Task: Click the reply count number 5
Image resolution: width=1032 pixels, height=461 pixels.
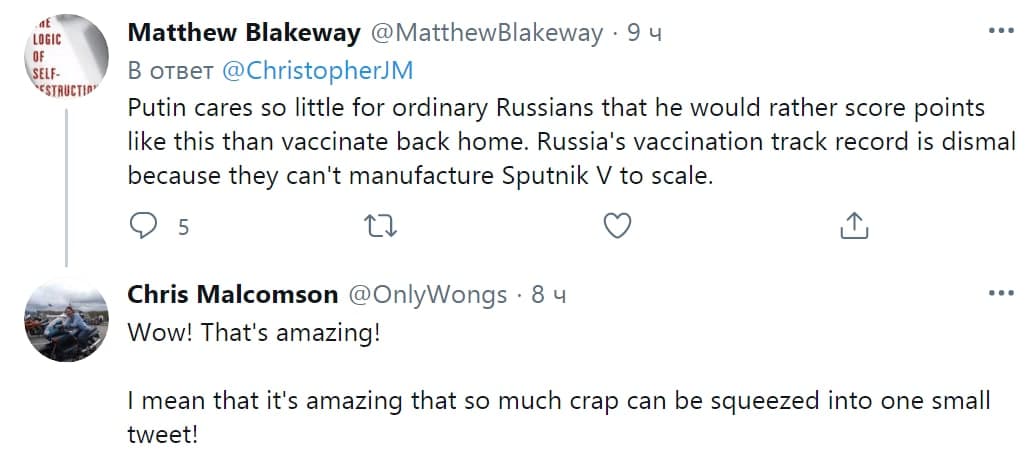Action: [183, 228]
